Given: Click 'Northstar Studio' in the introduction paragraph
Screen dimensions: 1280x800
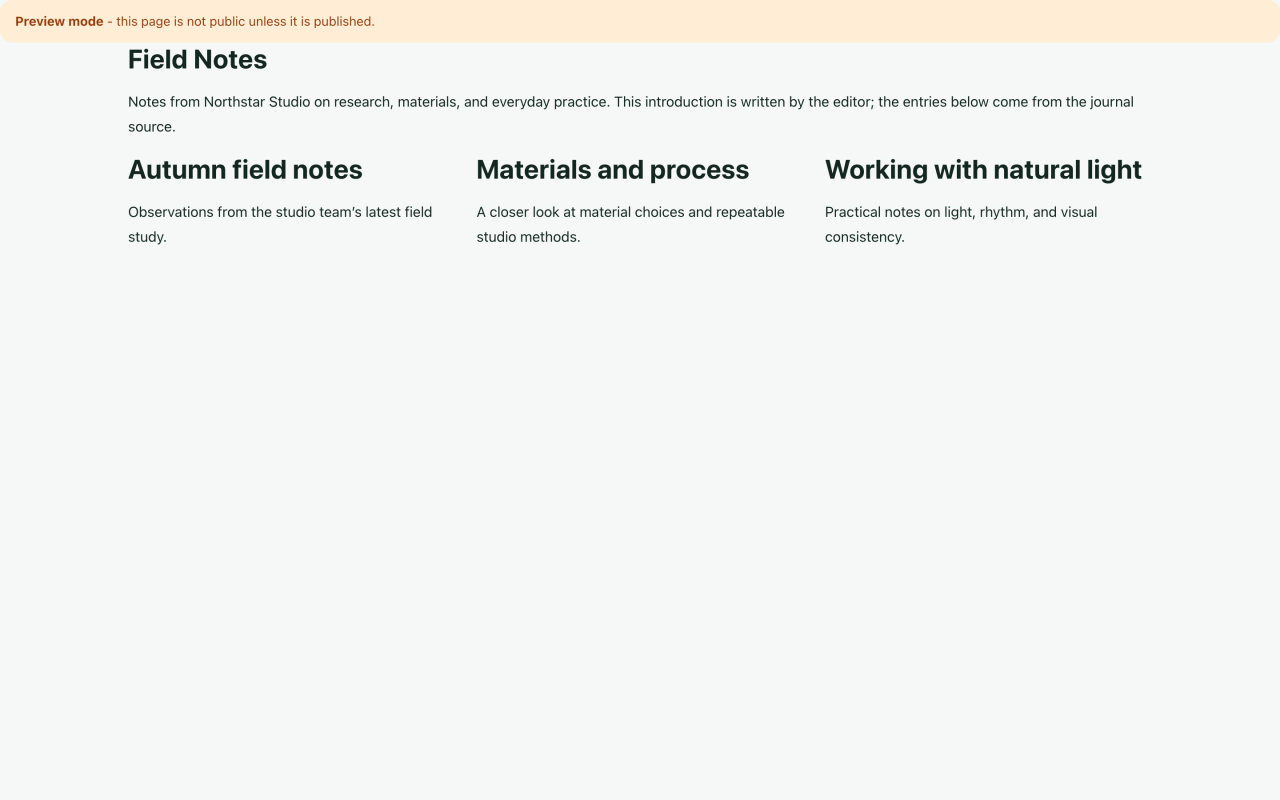Looking at the screenshot, I should click(x=257, y=102).
